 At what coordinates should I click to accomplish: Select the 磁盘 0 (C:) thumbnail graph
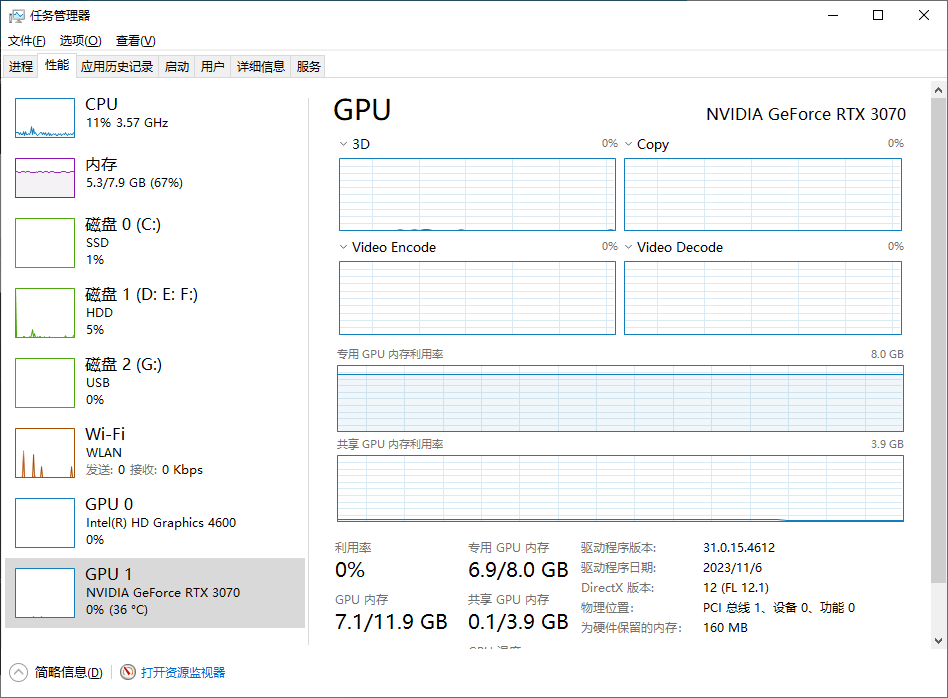tap(45, 243)
